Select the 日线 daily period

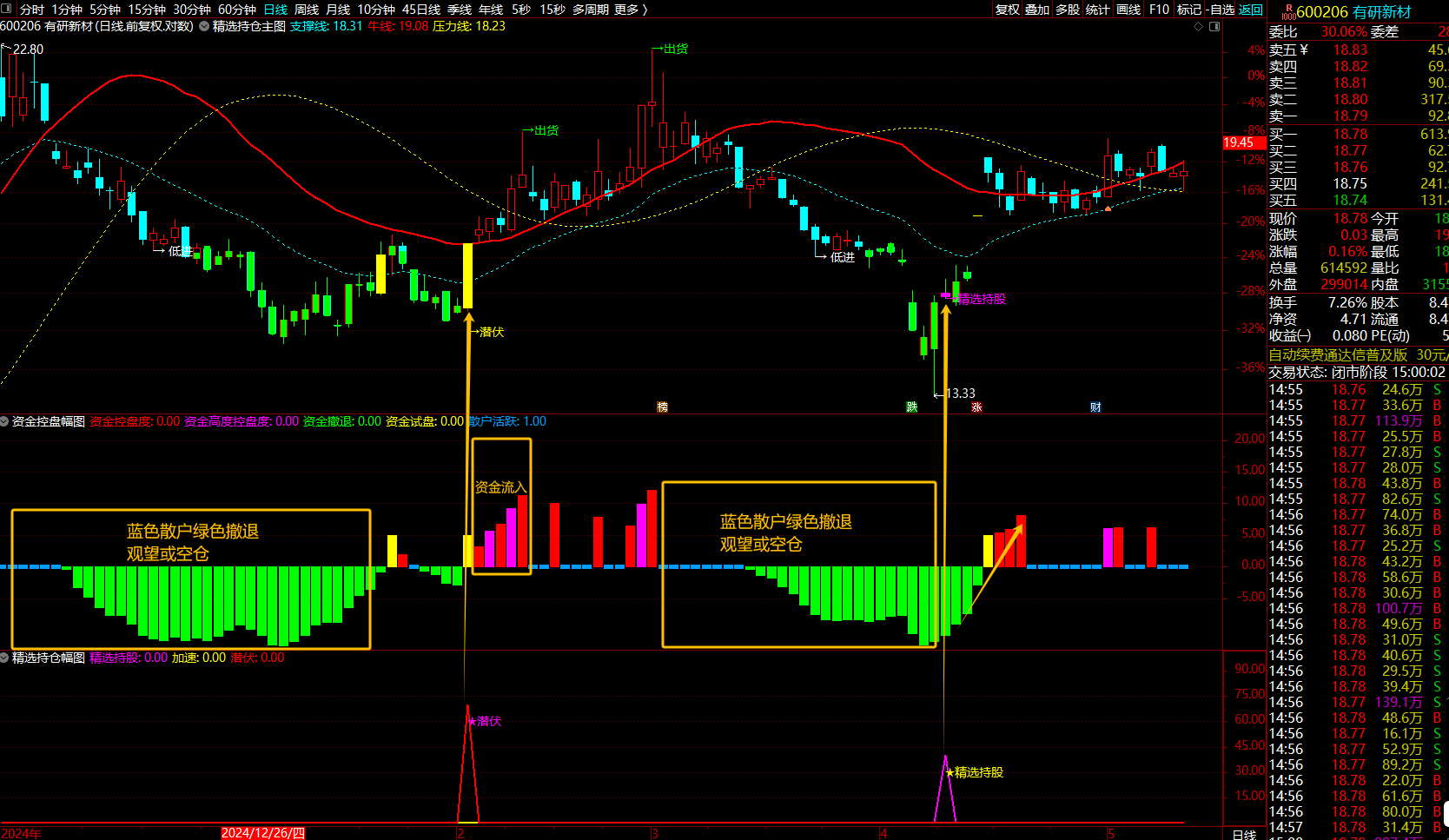pyautogui.click(x=275, y=10)
